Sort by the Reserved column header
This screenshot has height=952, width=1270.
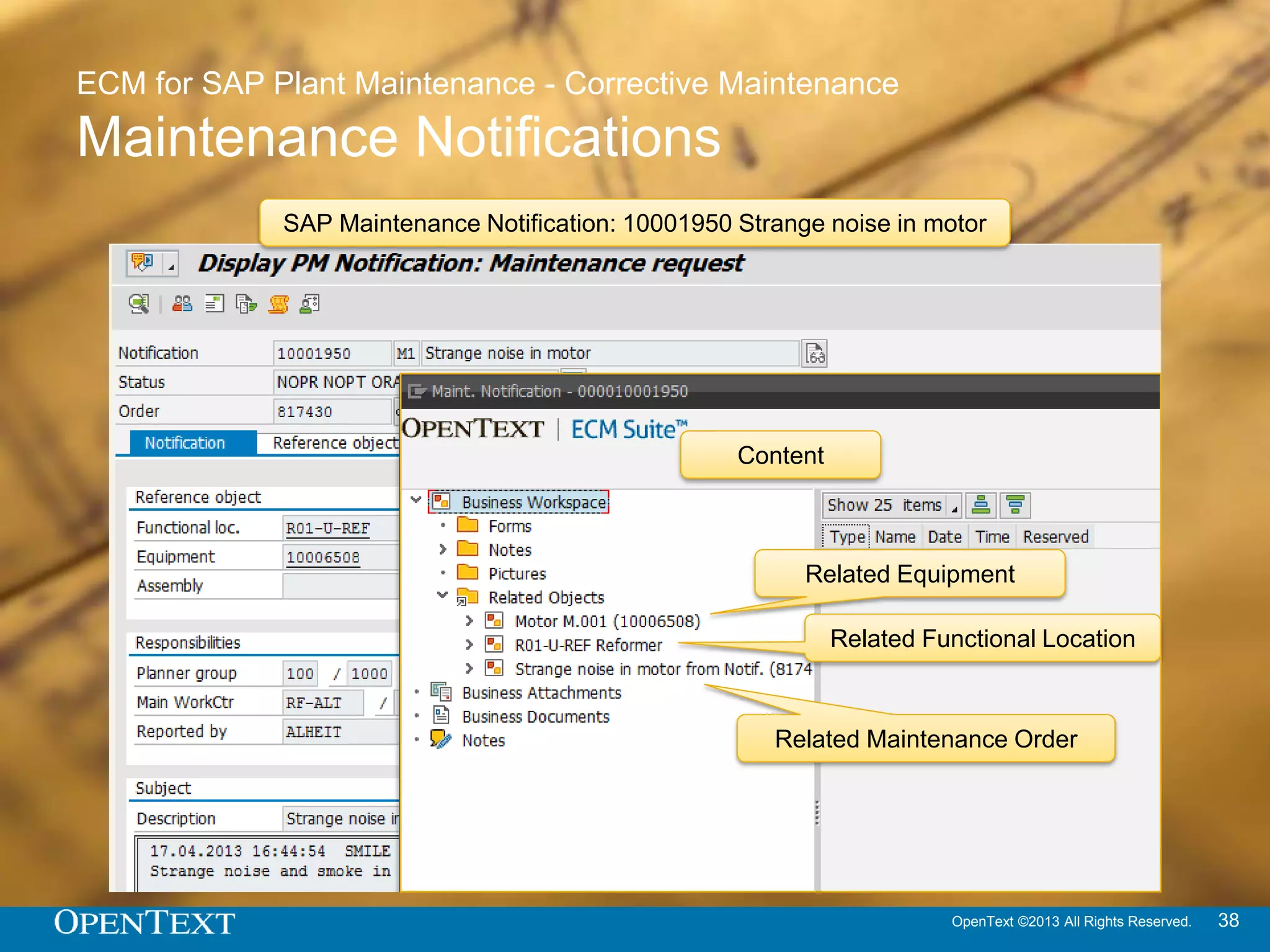pos(1055,537)
